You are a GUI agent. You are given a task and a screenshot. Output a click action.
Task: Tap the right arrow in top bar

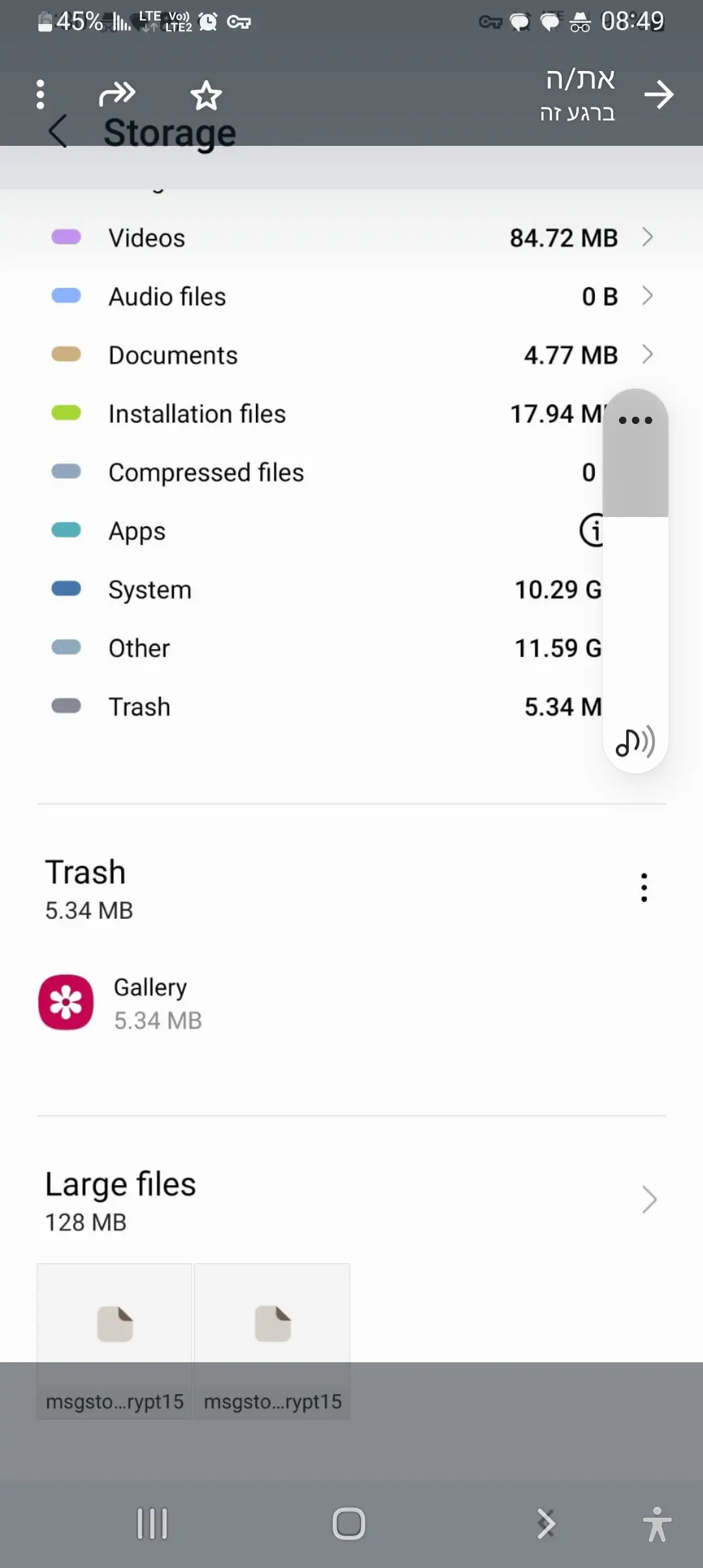point(659,94)
